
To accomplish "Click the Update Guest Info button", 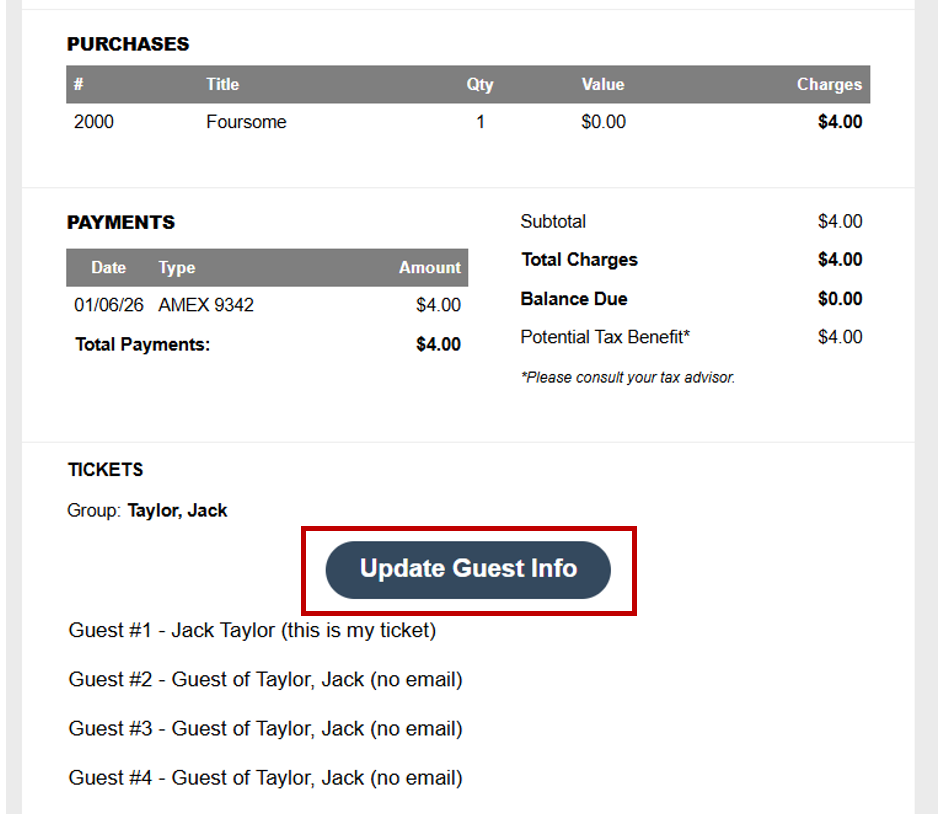I will coord(468,569).
